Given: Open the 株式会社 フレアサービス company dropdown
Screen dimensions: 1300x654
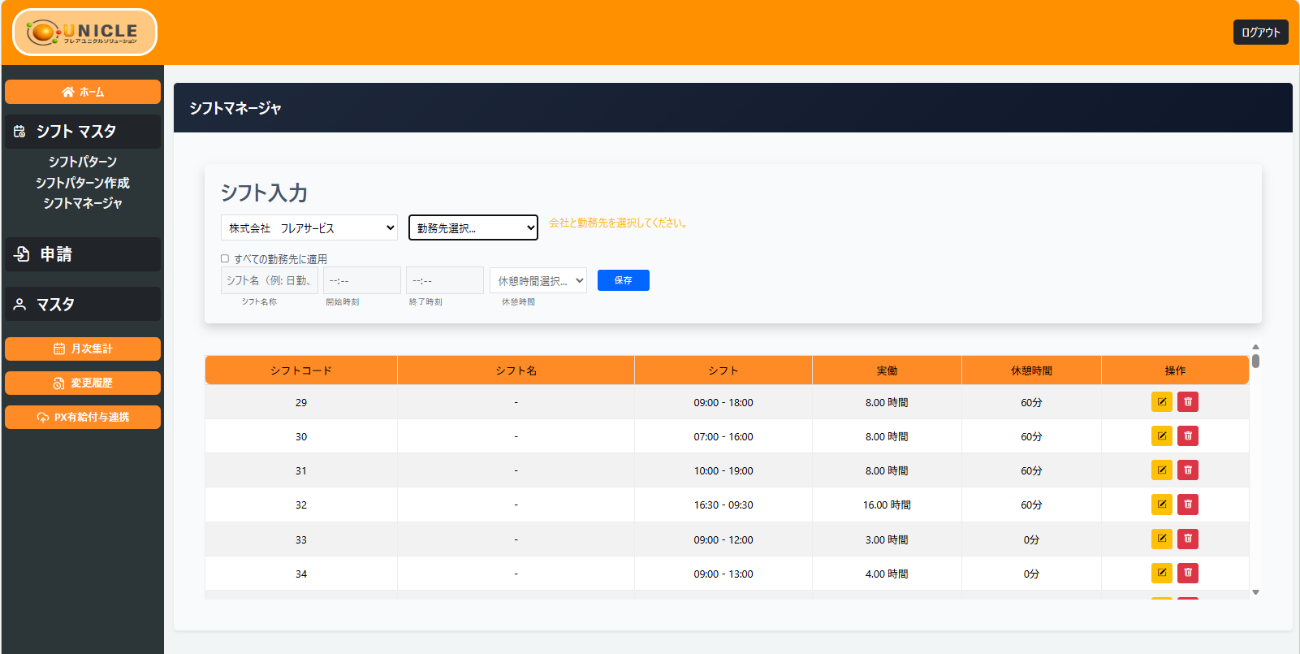Looking at the screenshot, I should [x=309, y=228].
